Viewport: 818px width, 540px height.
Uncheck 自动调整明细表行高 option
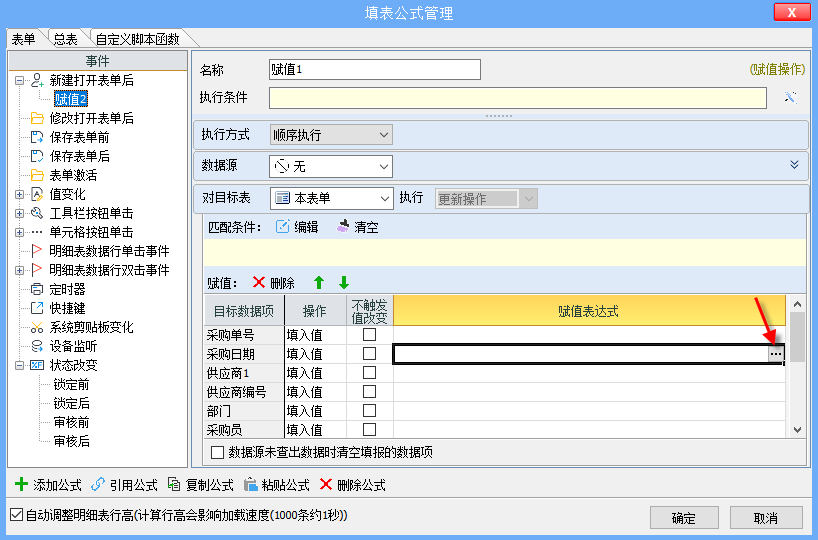[16, 515]
